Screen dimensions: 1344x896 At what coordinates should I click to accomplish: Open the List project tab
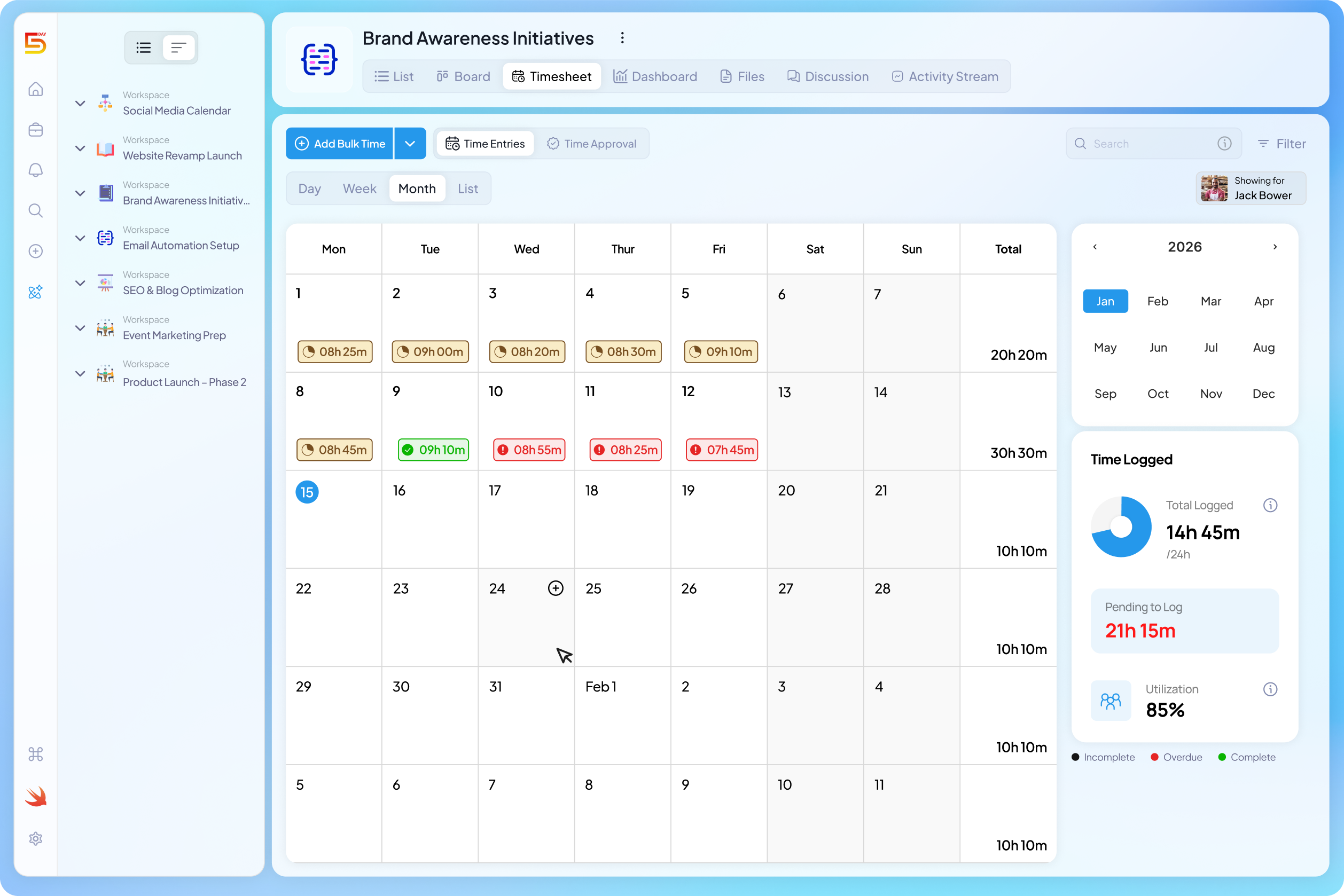(393, 76)
